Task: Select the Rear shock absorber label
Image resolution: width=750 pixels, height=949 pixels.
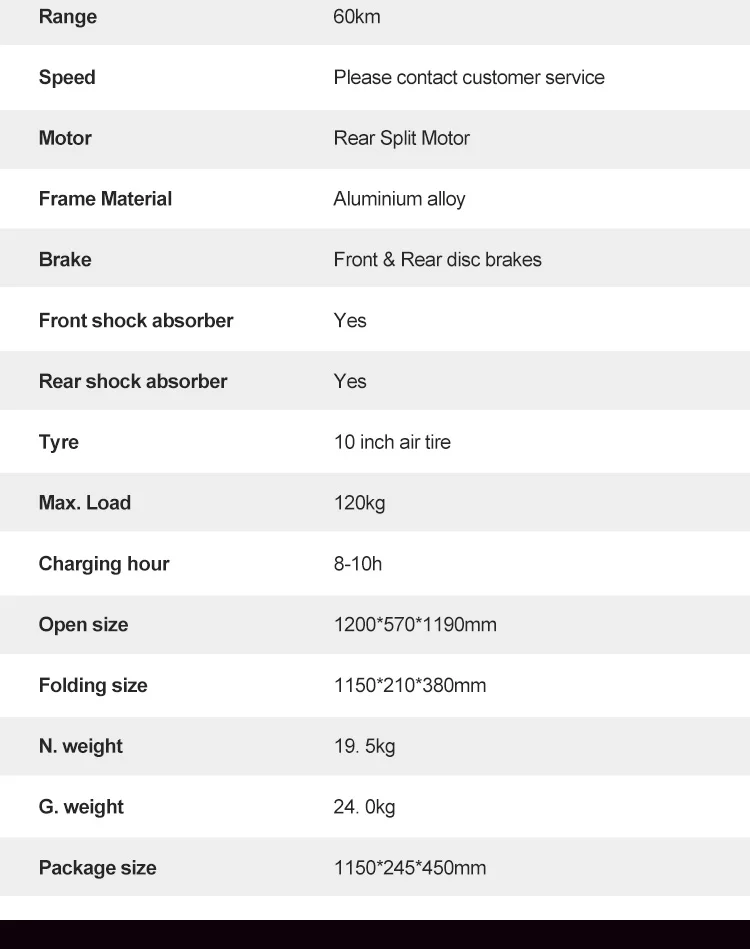Action: pyautogui.click(x=133, y=381)
